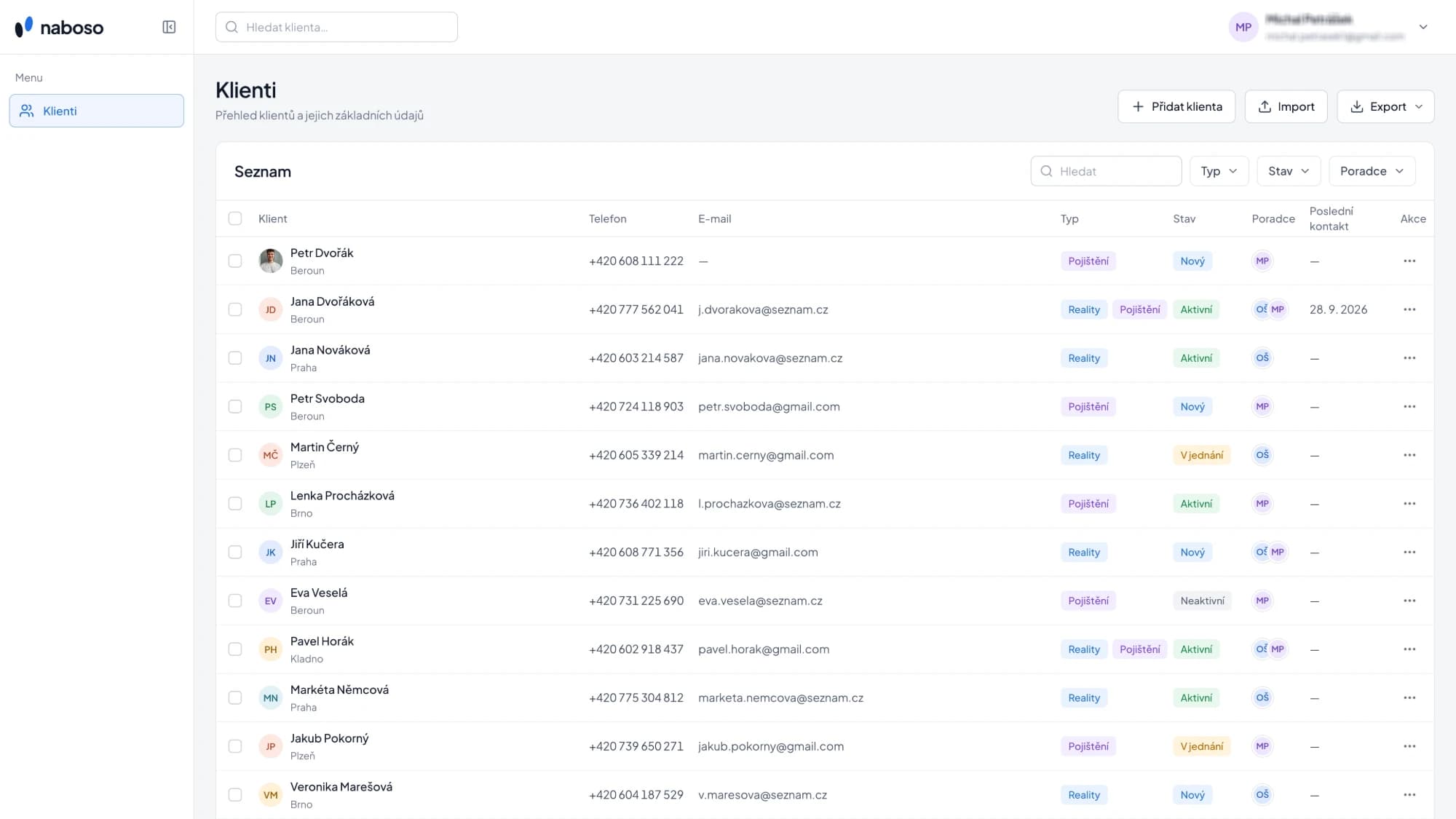Open actions menu for Jana Dvořáková

(x=1409, y=309)
